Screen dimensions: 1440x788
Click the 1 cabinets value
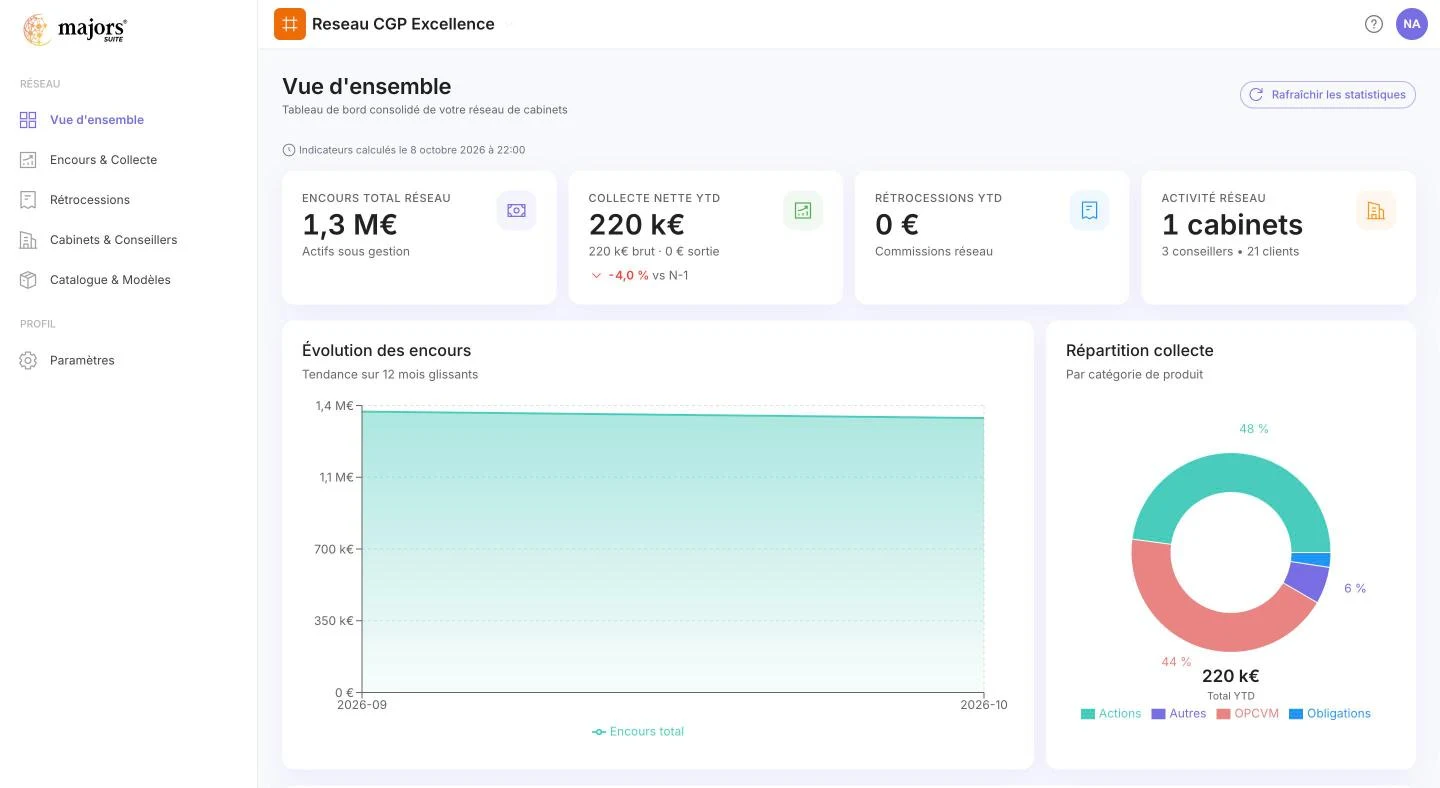[1232, 225]
